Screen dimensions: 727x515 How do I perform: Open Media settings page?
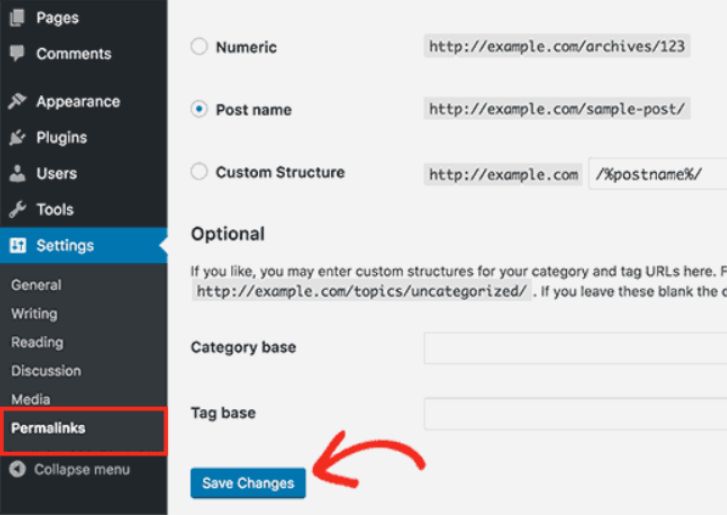29,399
